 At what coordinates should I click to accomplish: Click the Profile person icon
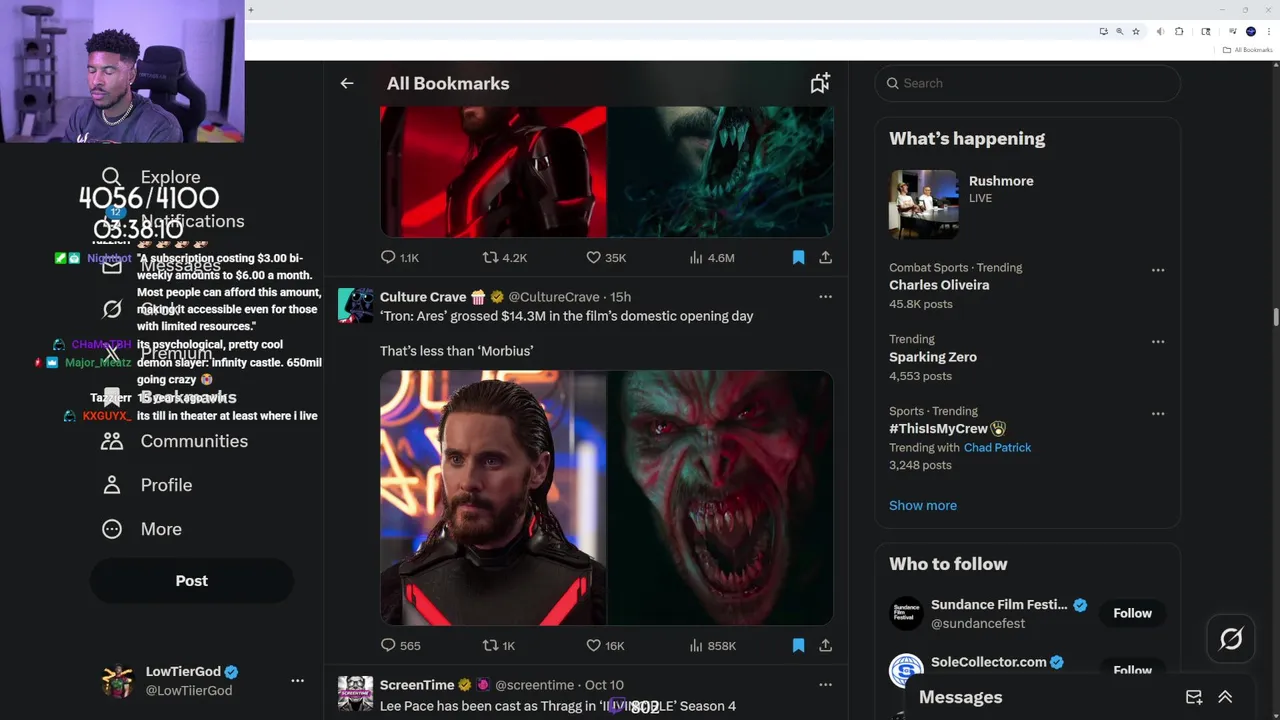111,485
